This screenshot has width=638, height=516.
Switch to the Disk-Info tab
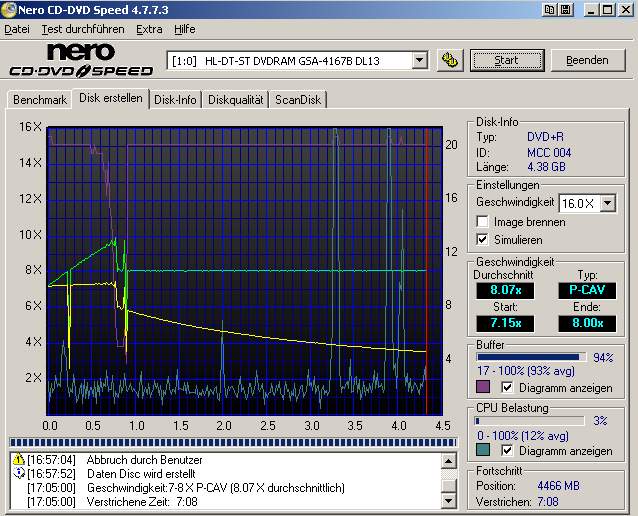click(175, 100)
